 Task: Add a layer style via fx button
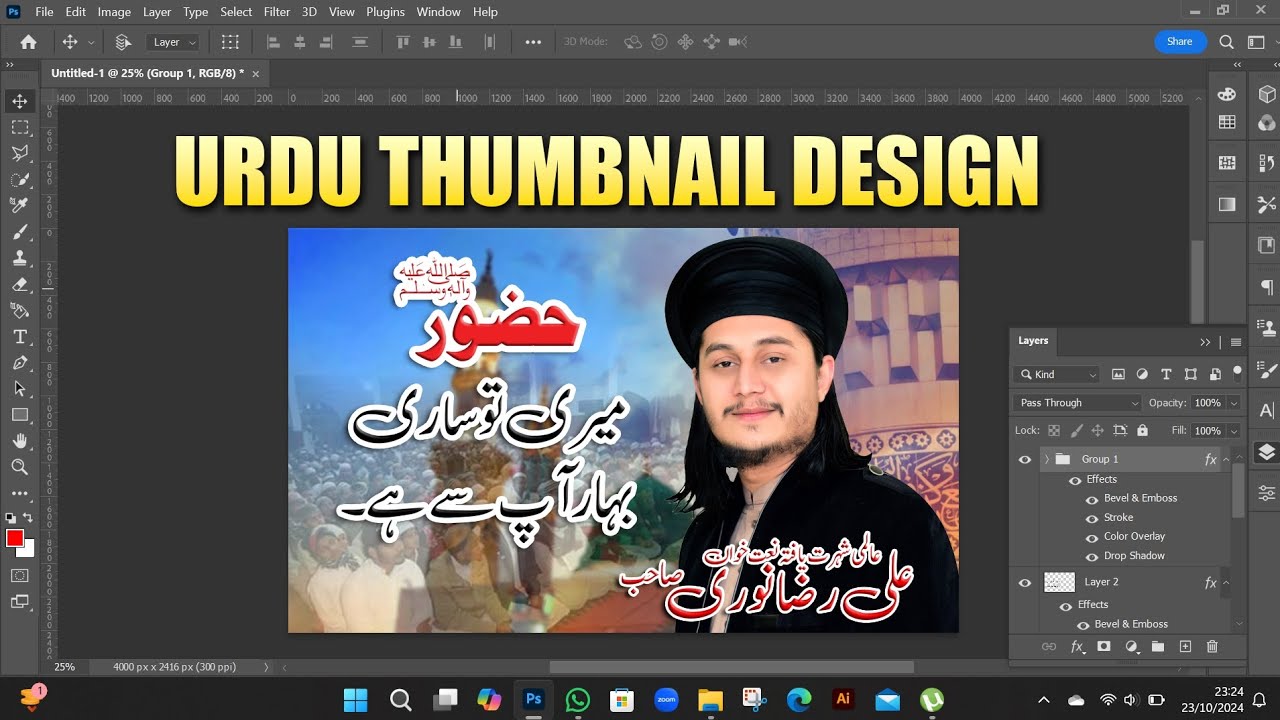coord(1077,647)
